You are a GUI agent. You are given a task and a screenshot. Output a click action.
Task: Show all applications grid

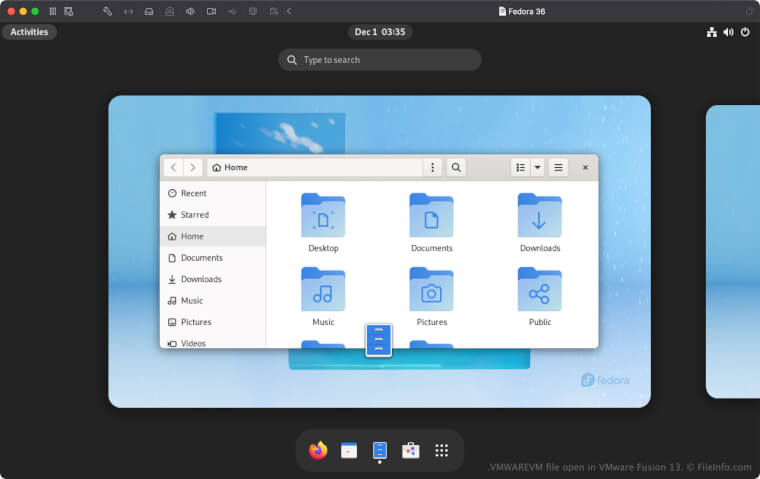pyautogui.click(x=441, y=451)
